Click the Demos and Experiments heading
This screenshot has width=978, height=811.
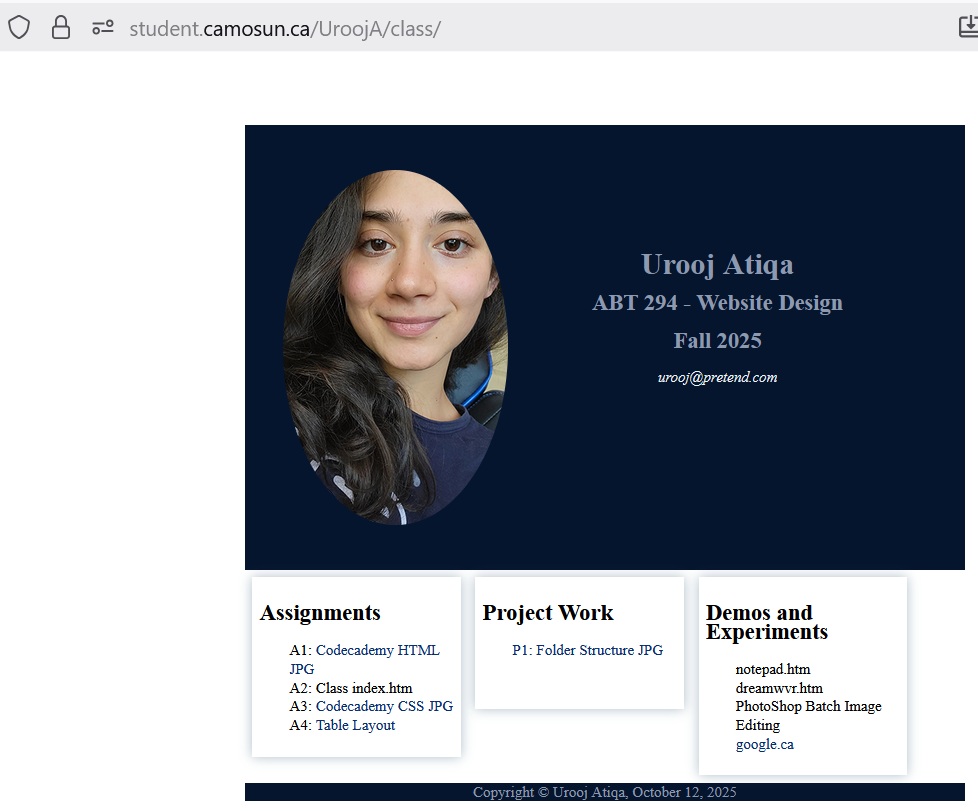pyautogui.click(x=766, y=622)
